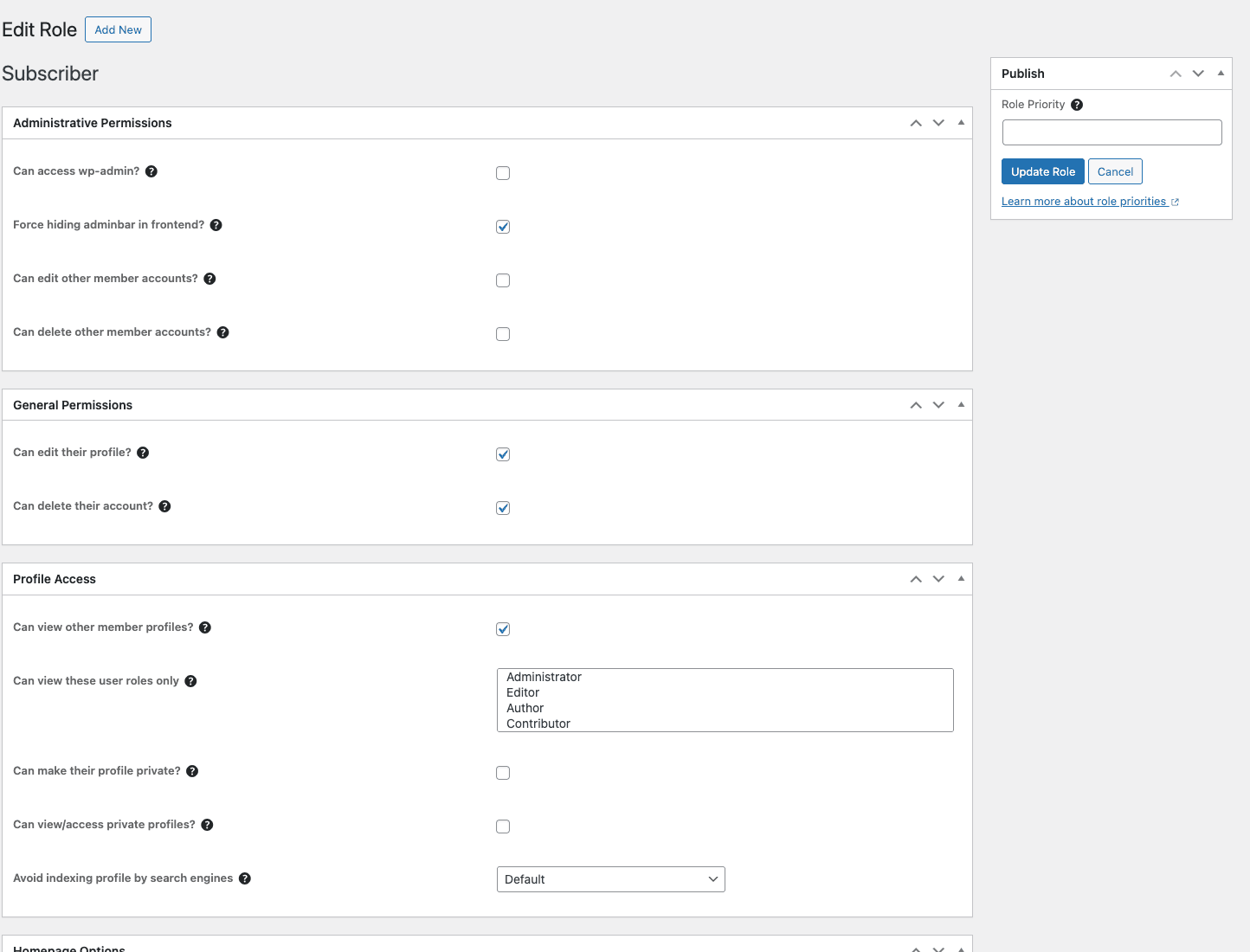Collapse the General Permissions panel
1250x952 pixels.
(x=961, y=405)
